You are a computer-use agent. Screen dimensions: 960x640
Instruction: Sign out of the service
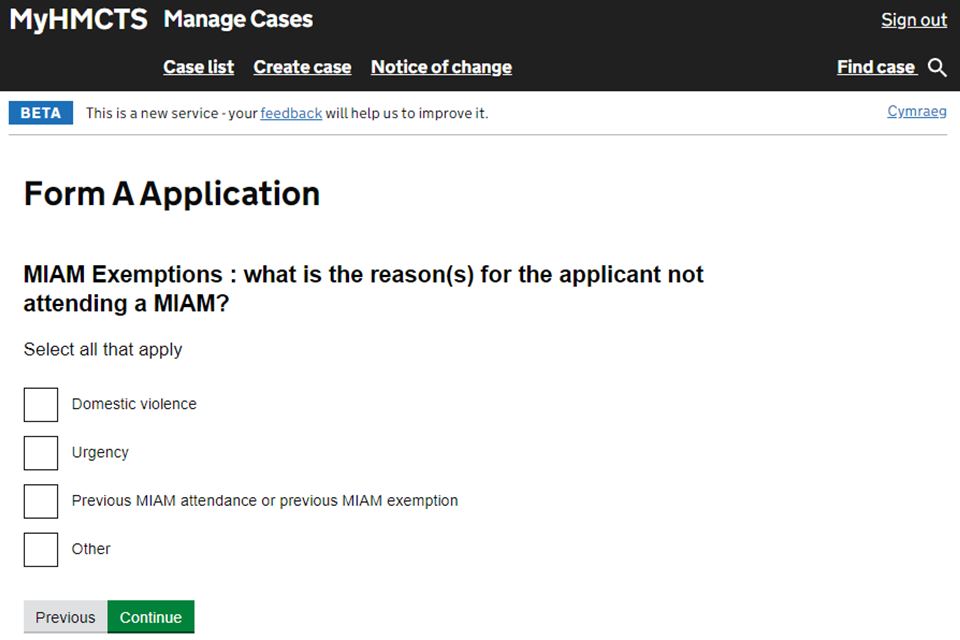[x=913, y=20]
